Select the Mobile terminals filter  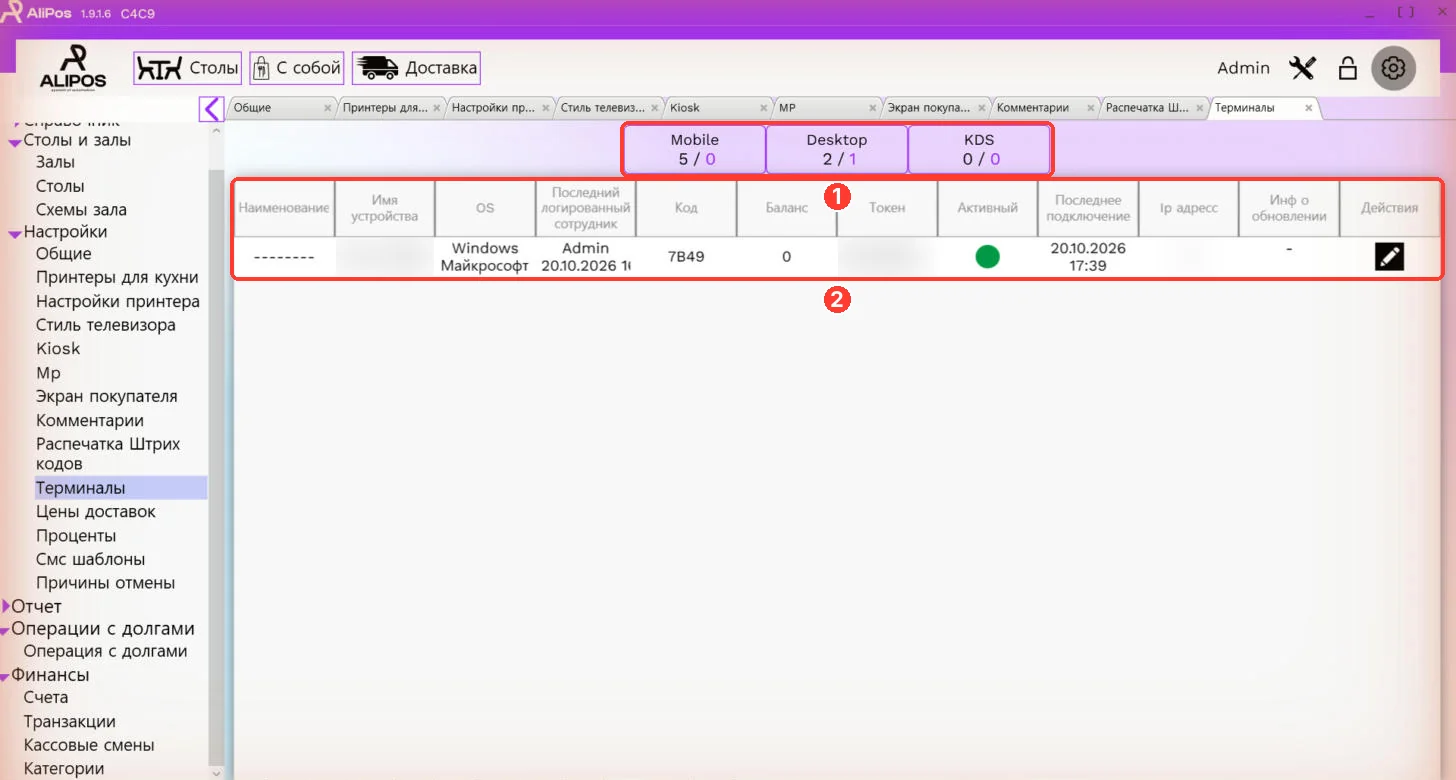[695, 149]
